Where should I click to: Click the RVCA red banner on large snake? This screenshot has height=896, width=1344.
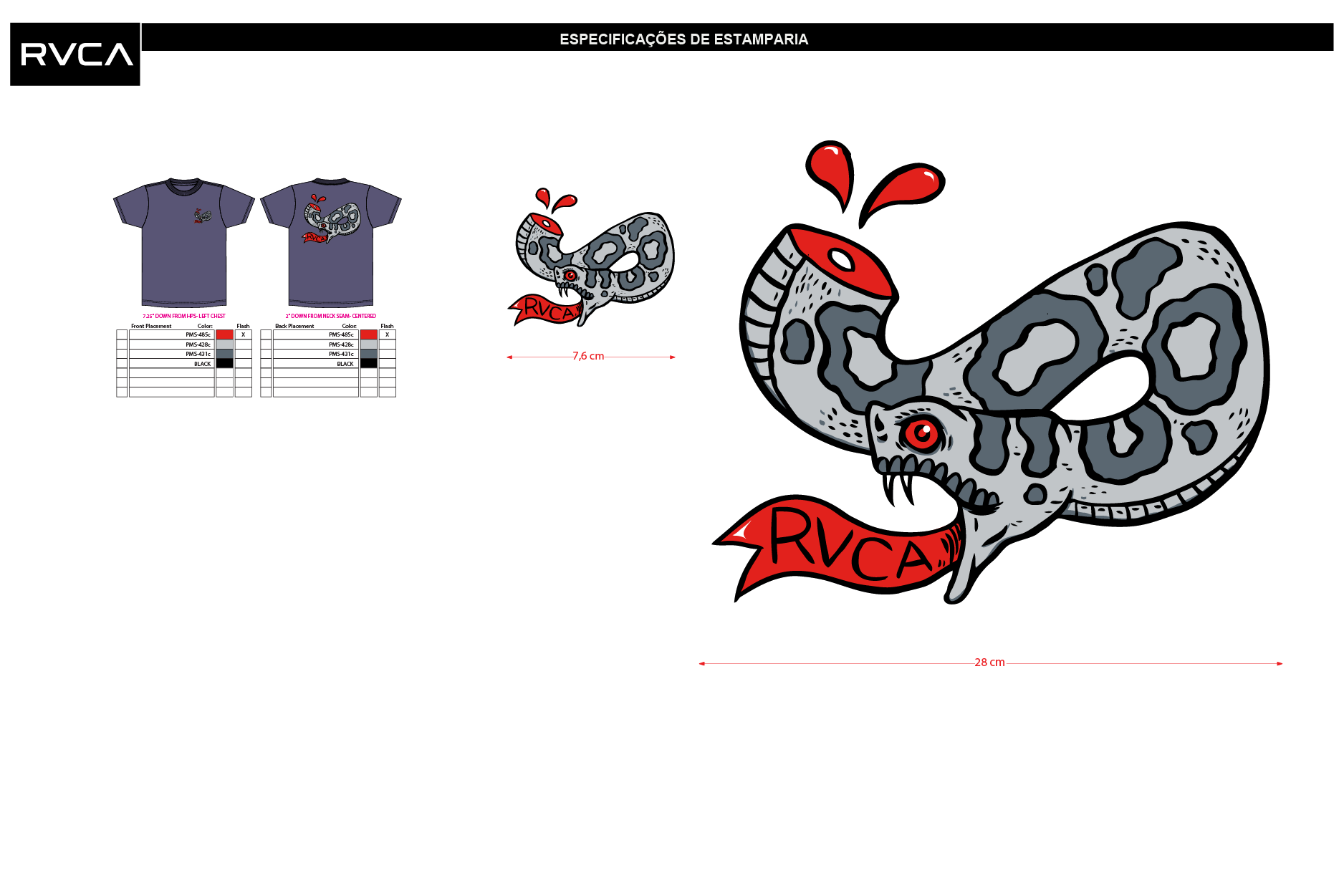[838, 548]
